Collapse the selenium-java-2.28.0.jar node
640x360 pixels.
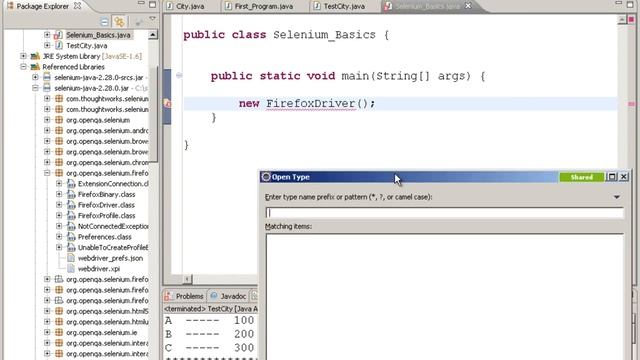[35, 88]
